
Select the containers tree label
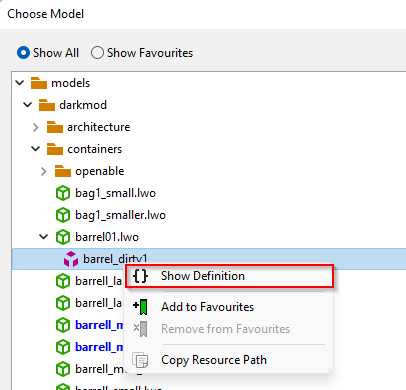click(95, 149)
